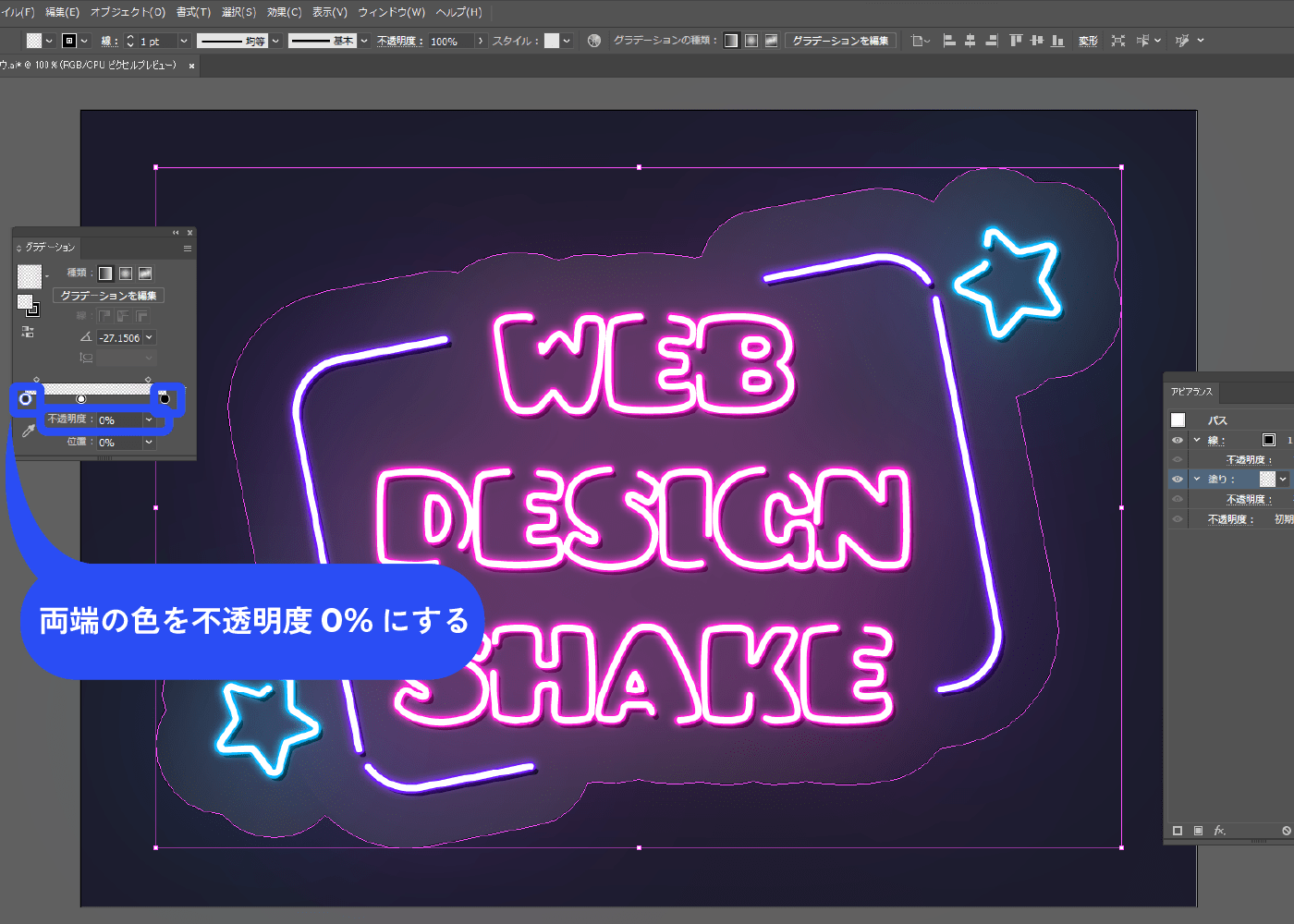Open the 不透明度 0% dropdown in Gradient panel
Viewport: 1294px width, 924px height.
click(148, 420)
